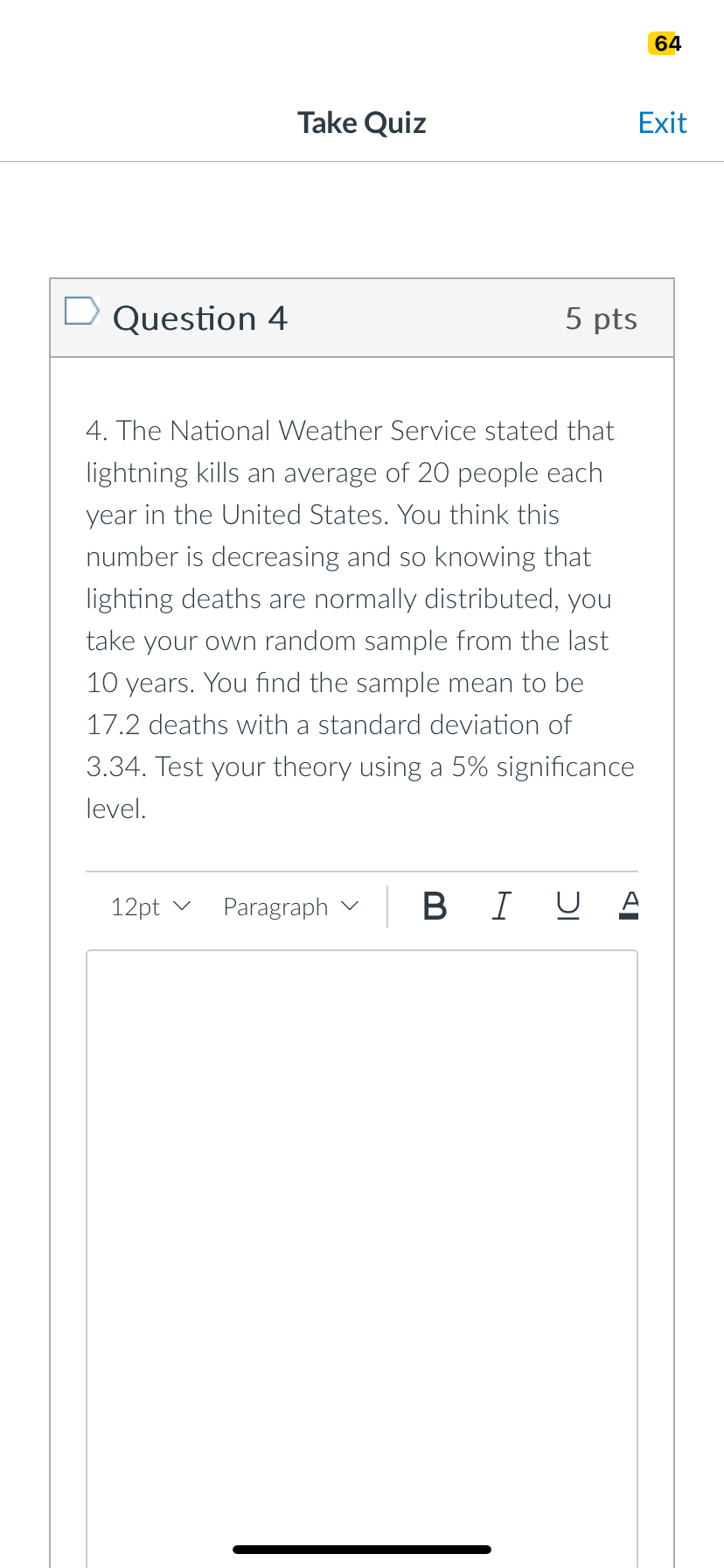The width and height of the screenshot is (724, 1568).
Task: Expand the chevron beside Paragraph
Action: (348, 907)
